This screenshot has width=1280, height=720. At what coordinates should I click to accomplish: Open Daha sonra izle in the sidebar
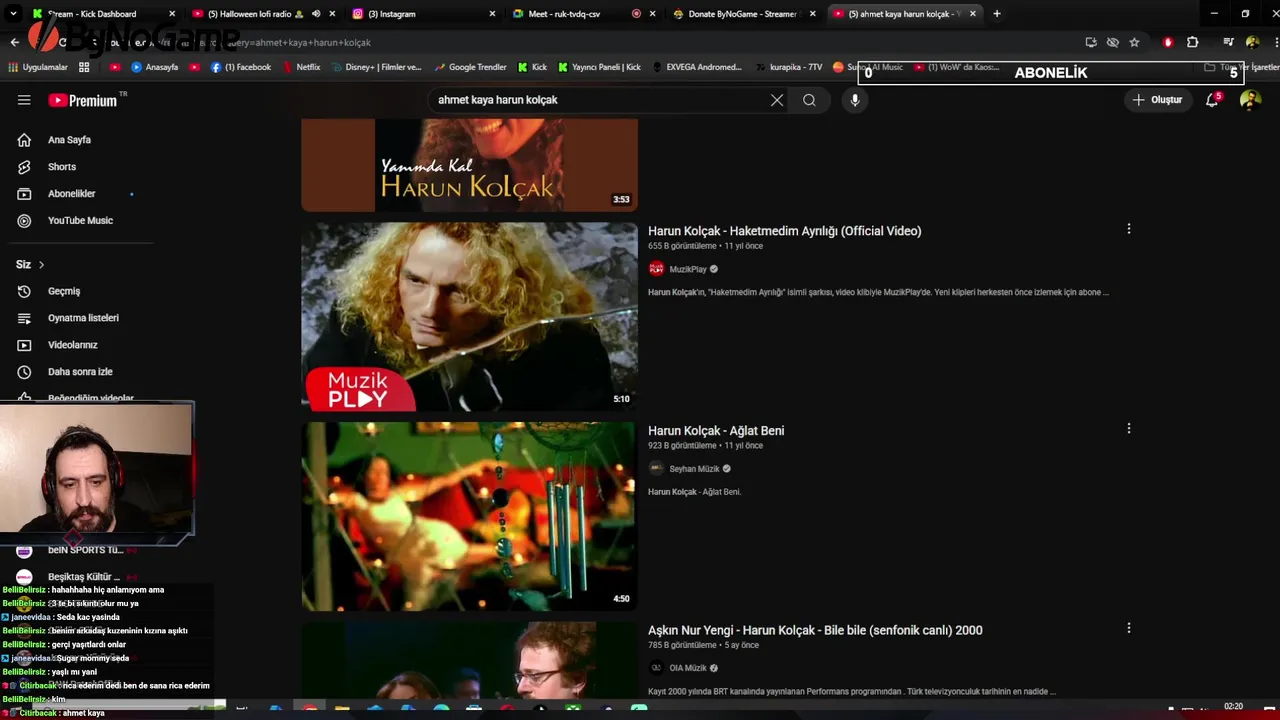coord(80,372)
